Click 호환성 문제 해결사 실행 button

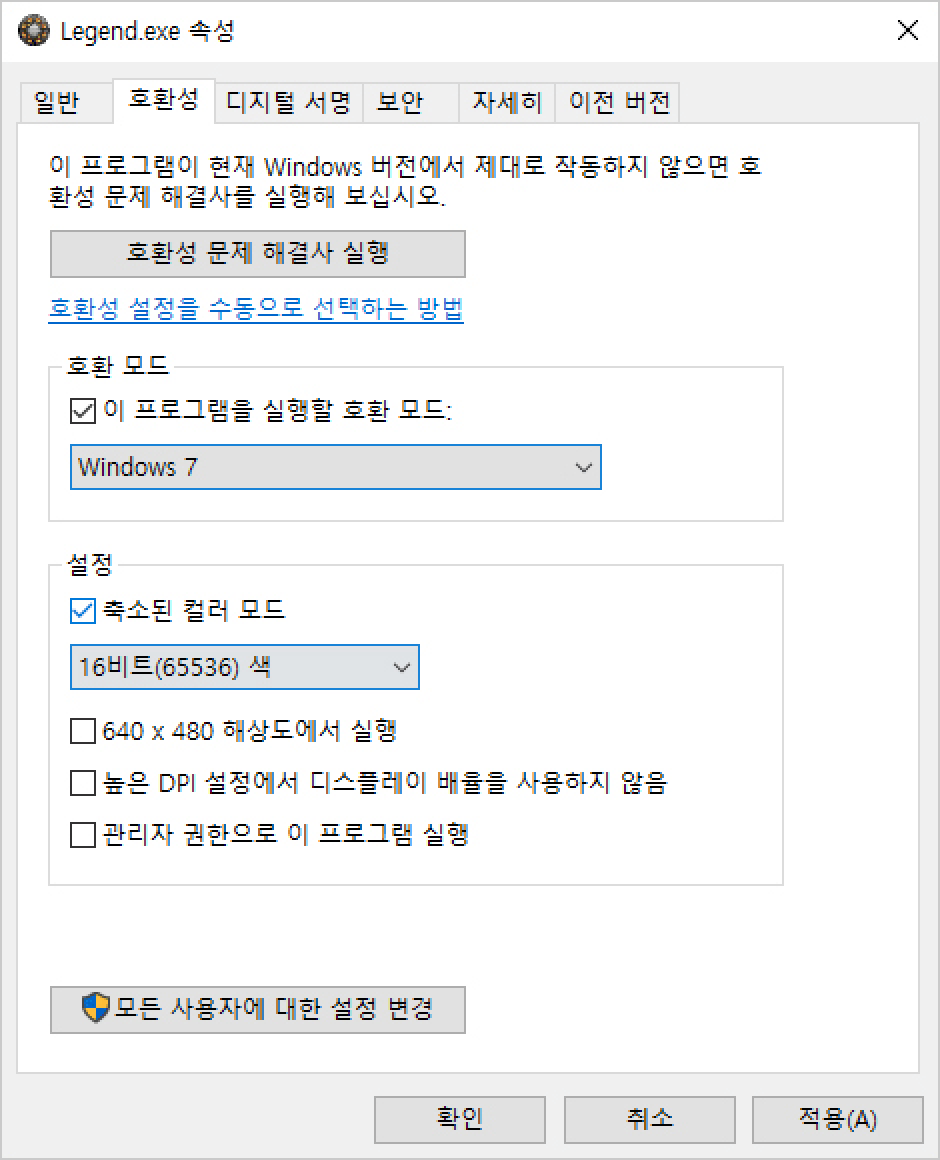[257, 254]
